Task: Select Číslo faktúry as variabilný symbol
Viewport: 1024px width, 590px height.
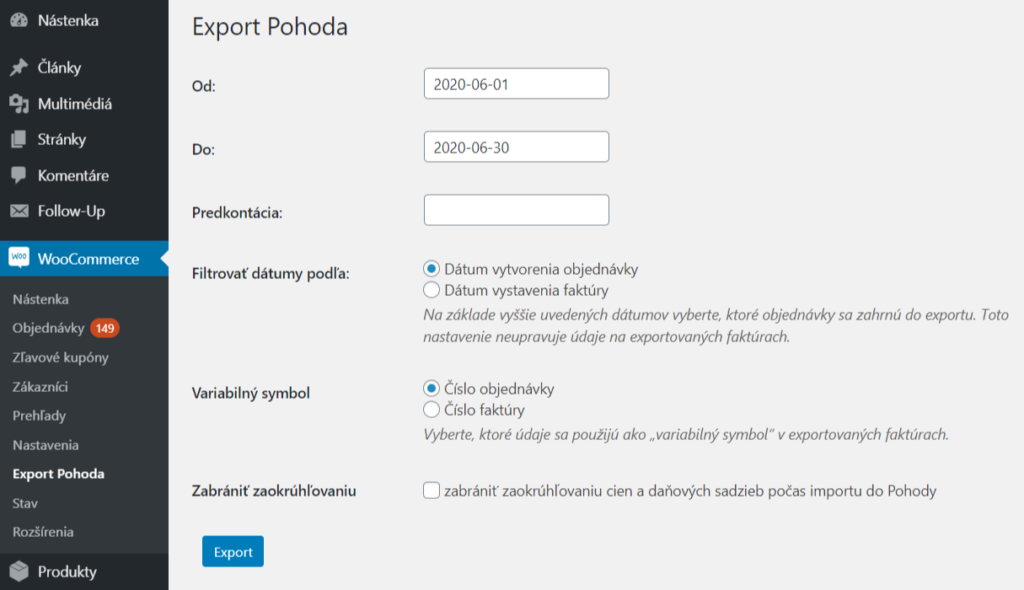Action: [x=431, y=409]
